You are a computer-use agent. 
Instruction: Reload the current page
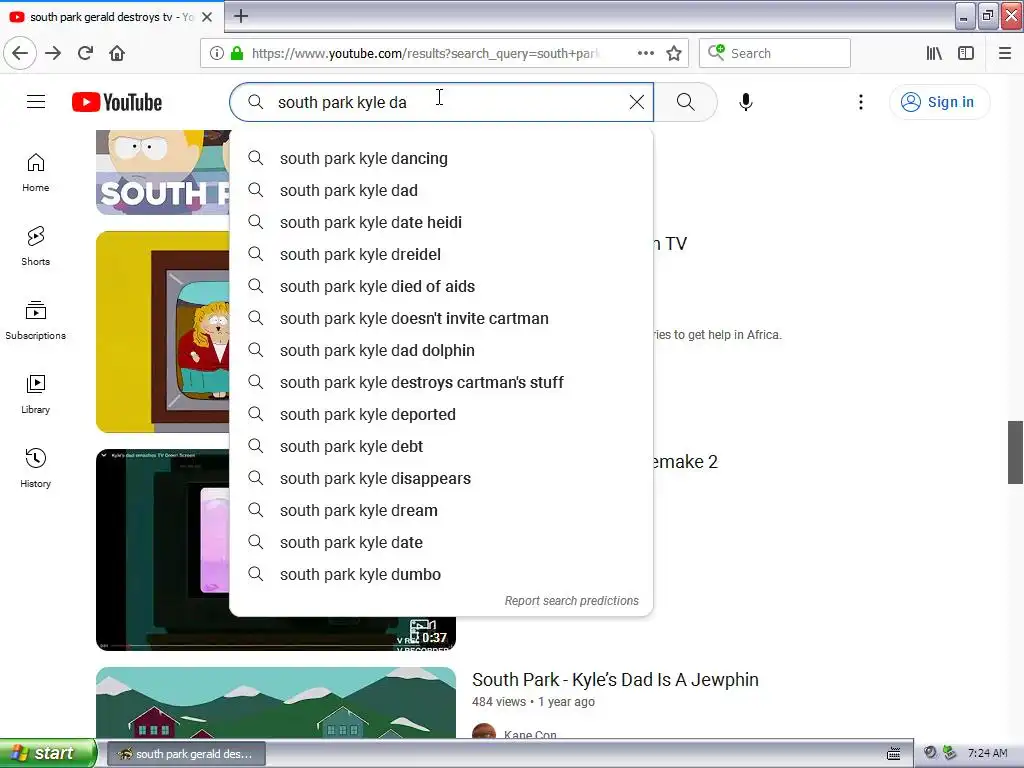(x=85, y=53)
